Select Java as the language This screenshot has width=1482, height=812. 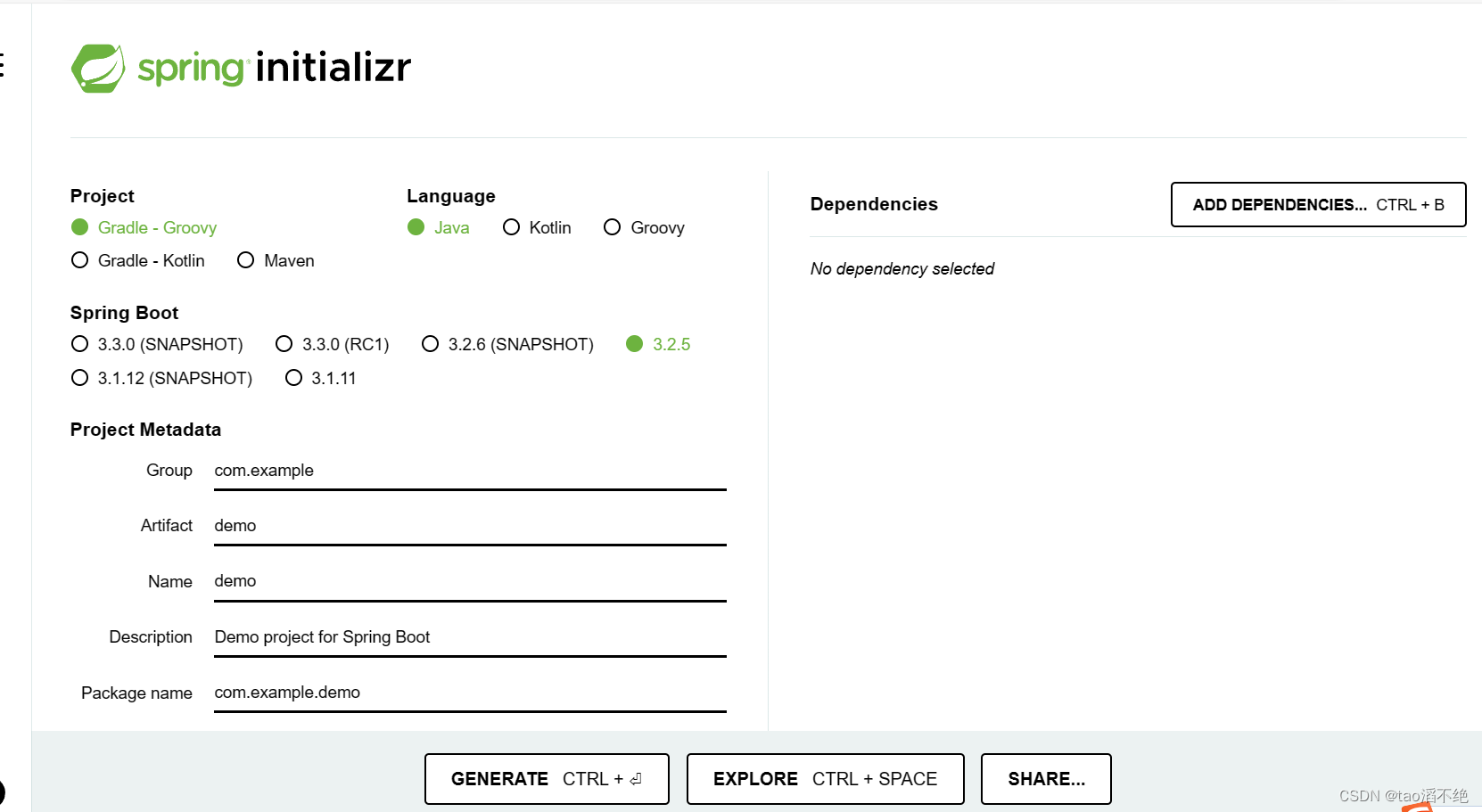click(x=438, y=227)
